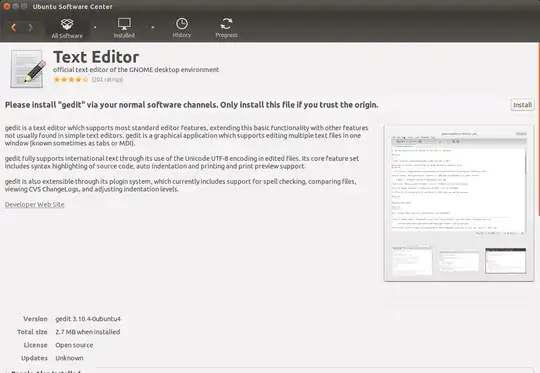540x373 pixels.
Task: Click the GNOME desktop environment subtitle
Action: tap(136, 70)
